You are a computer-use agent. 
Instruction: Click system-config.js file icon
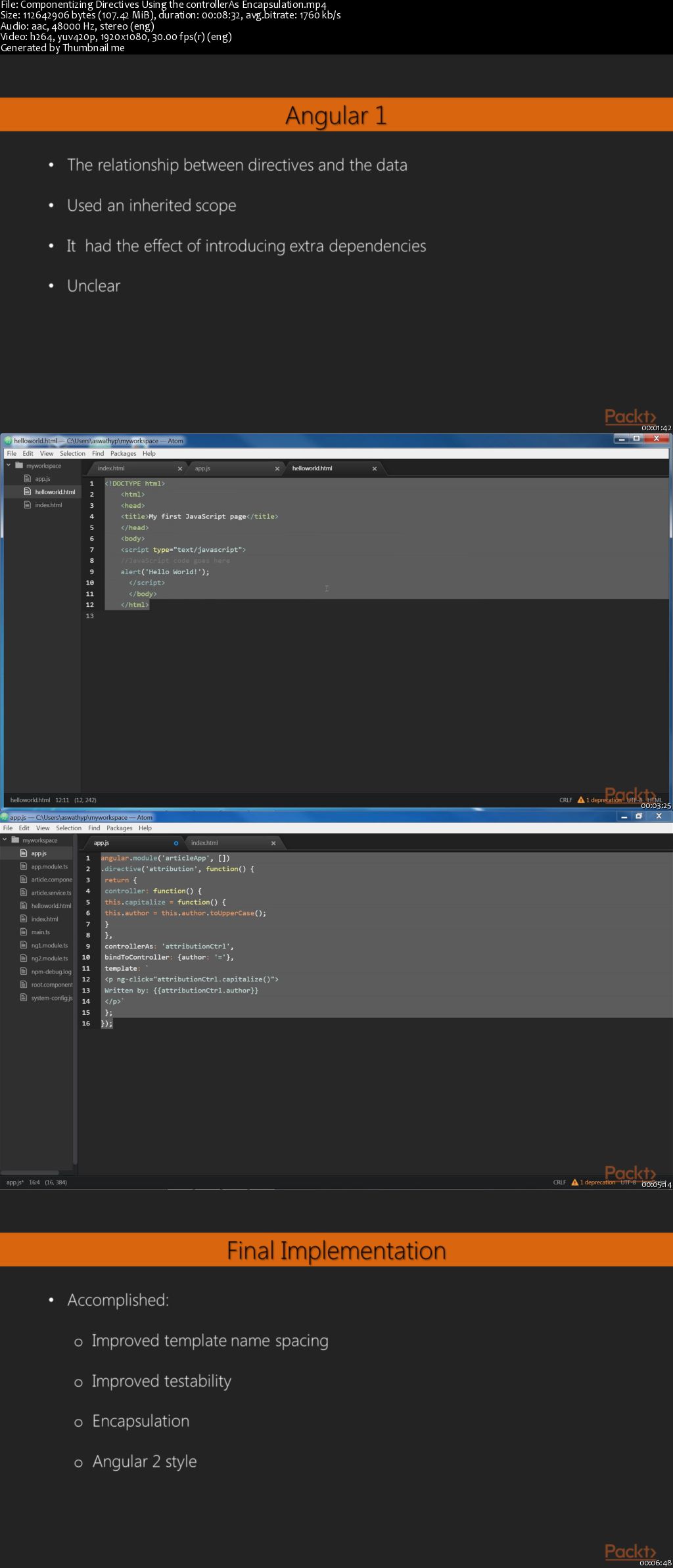24,998
